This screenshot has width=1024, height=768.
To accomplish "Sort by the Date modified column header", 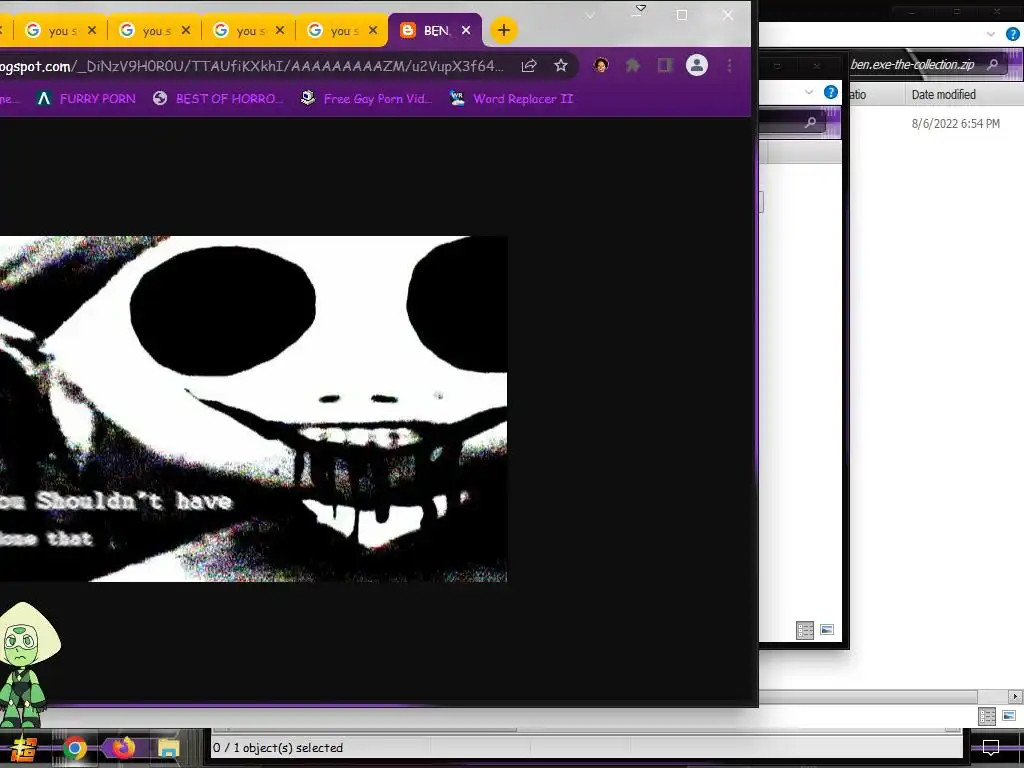I will 944,95.
